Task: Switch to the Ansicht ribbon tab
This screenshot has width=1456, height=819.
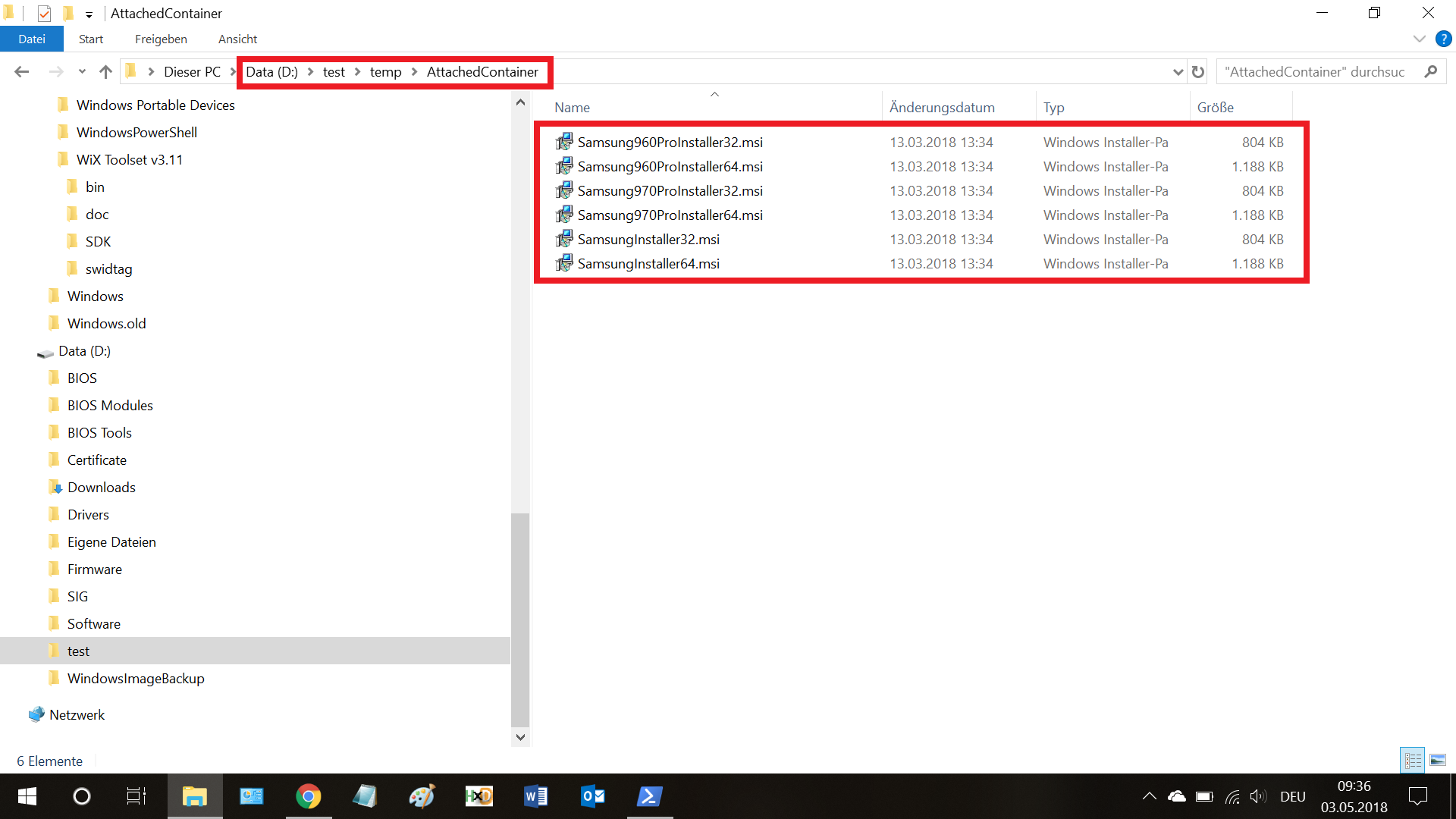Action: coord(237,39)
